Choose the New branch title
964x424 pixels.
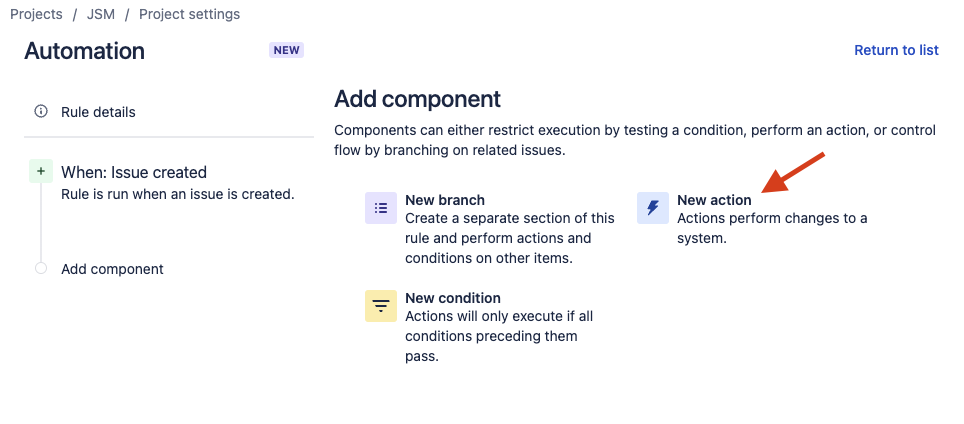coord(445,200)
